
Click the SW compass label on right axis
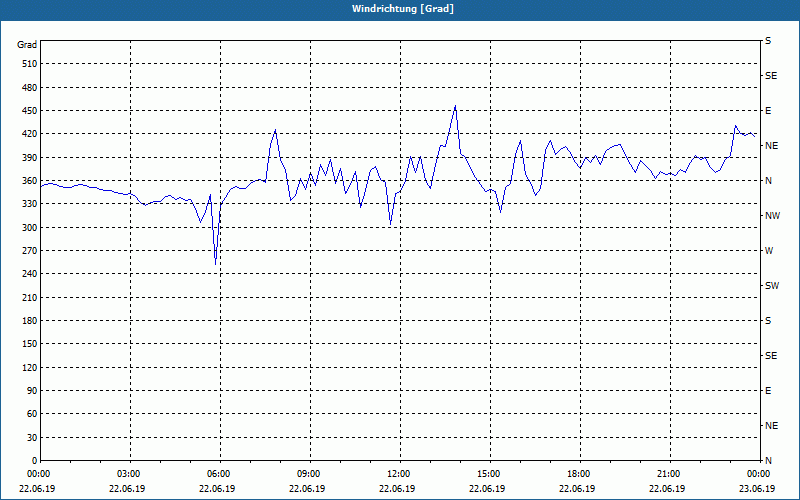pyautogui.click(x=772, y=286)
